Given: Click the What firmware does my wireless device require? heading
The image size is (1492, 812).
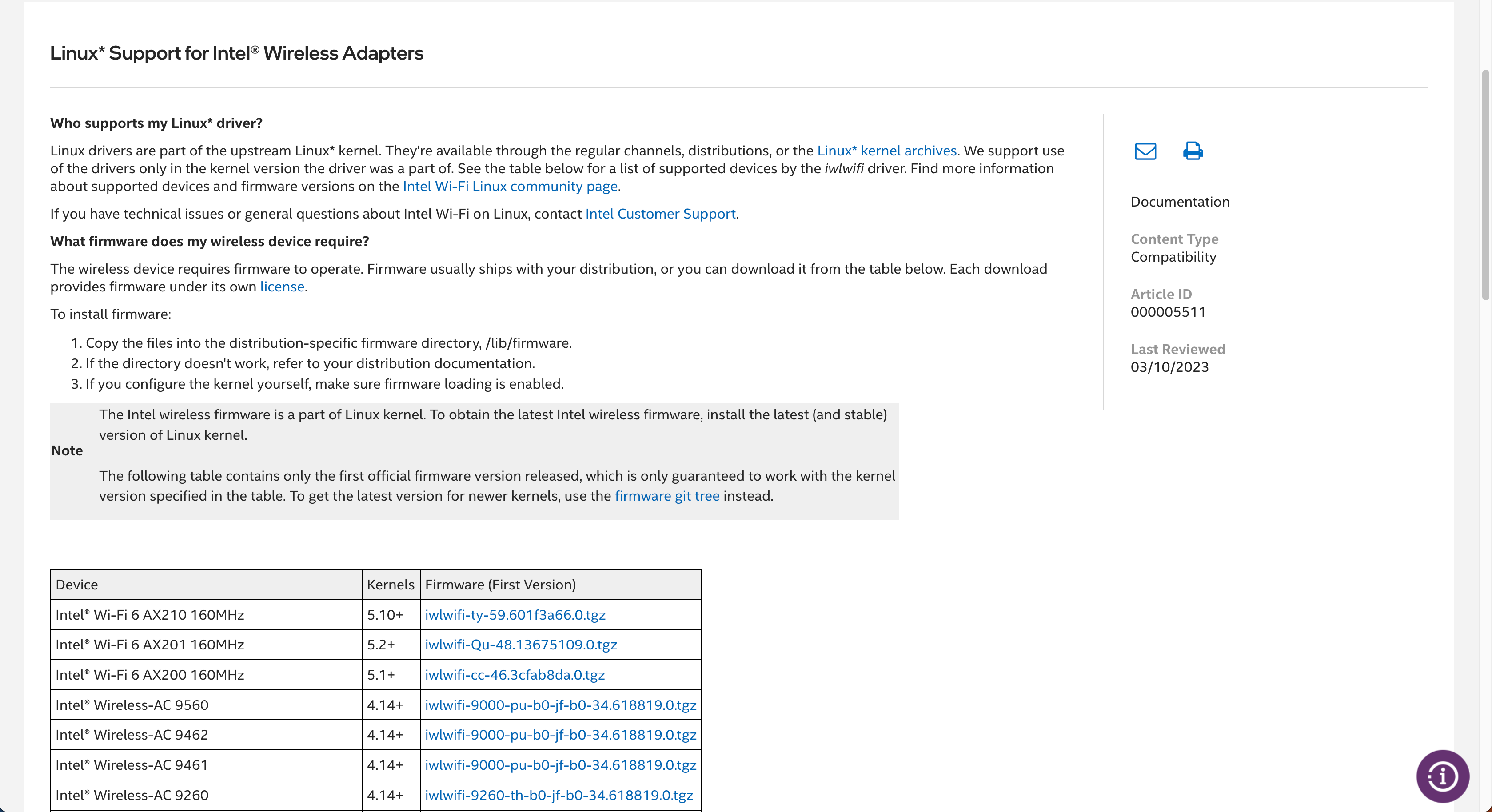Looking at the screenshot, I should pos(210,241).
